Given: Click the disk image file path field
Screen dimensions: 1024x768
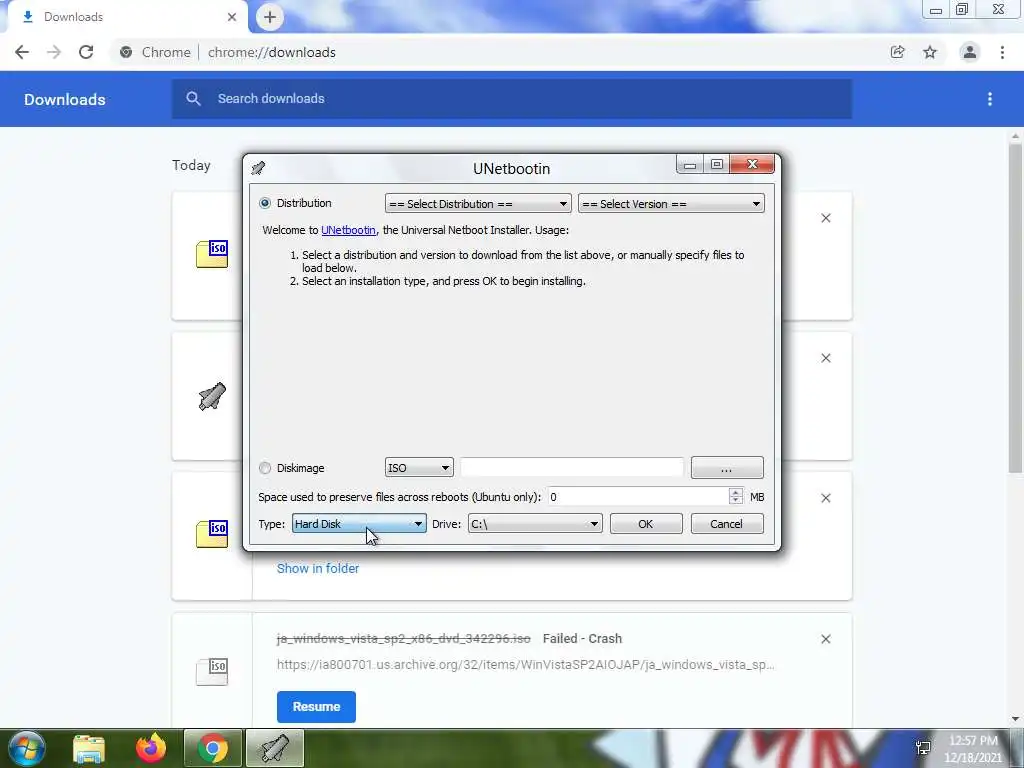Looking at the screenshot, I should pos(572,468).
